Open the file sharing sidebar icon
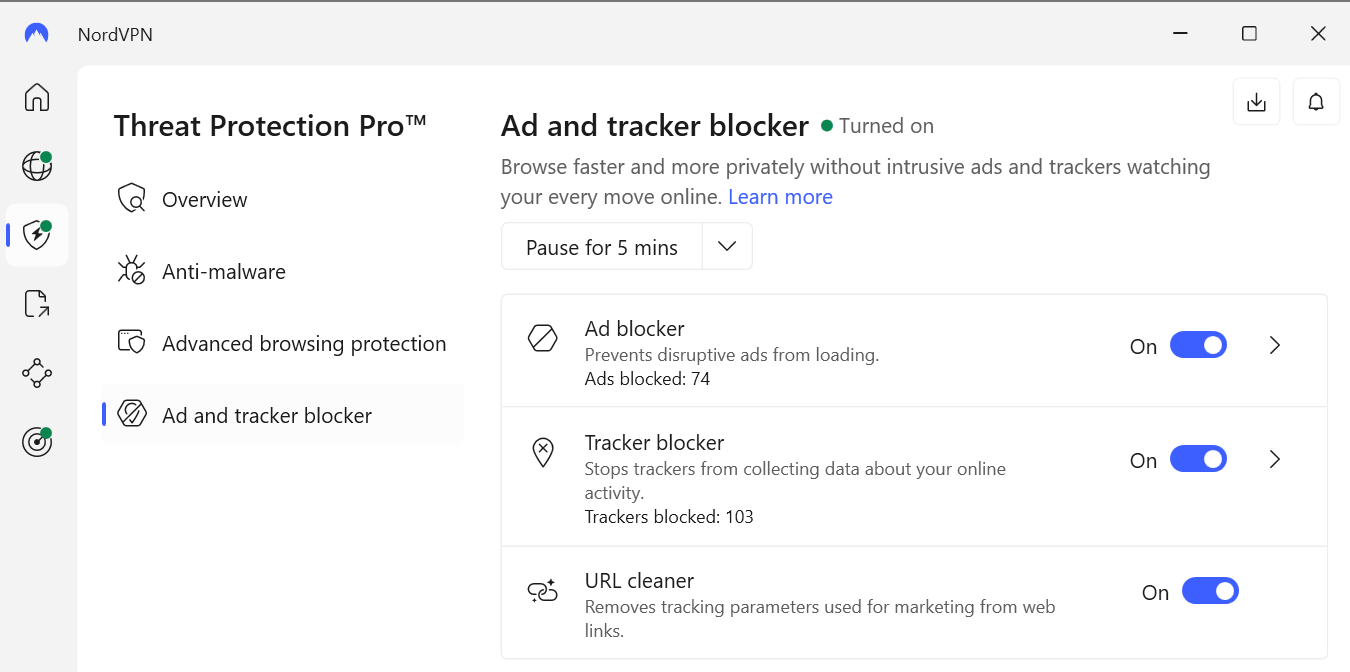 [36, 303]
